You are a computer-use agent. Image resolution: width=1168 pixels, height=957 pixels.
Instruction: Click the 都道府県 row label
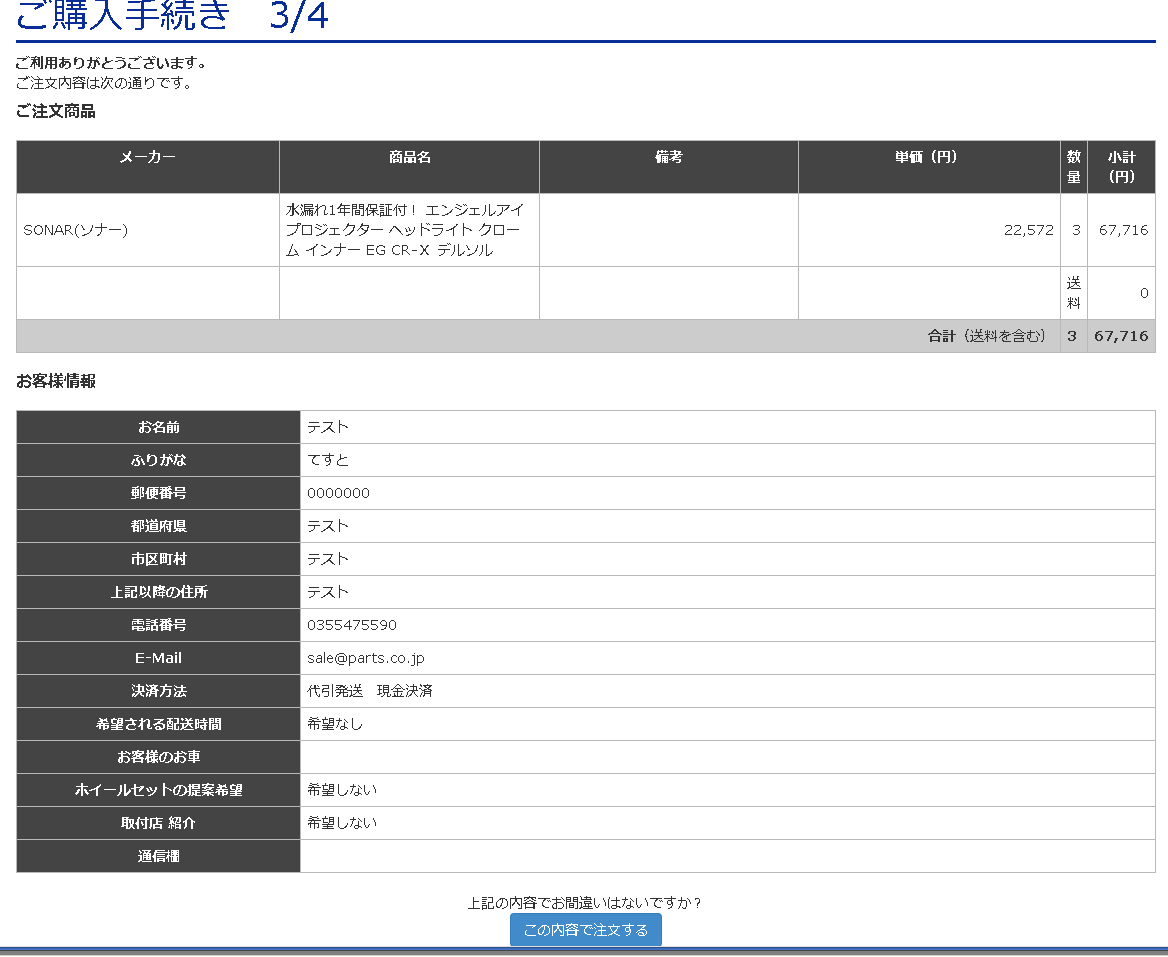point(159,526)
